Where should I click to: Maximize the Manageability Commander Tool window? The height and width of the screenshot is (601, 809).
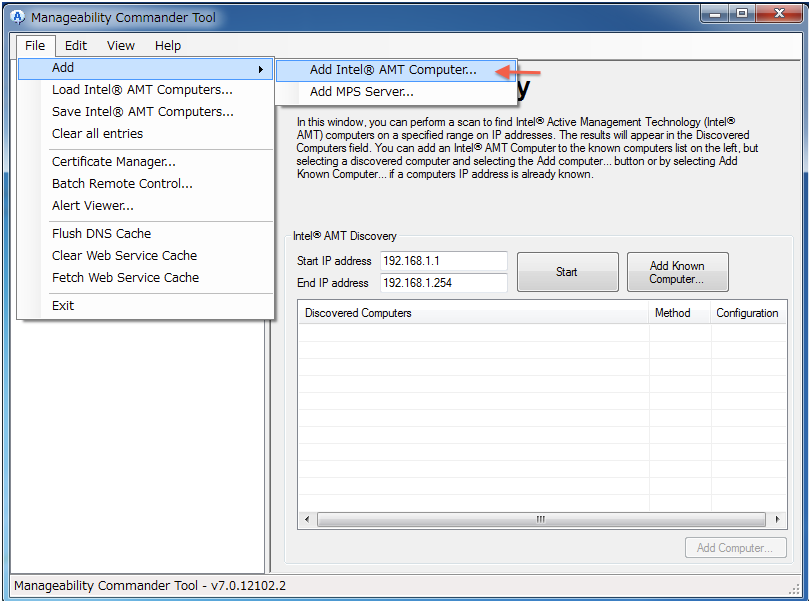coord(742,14)
